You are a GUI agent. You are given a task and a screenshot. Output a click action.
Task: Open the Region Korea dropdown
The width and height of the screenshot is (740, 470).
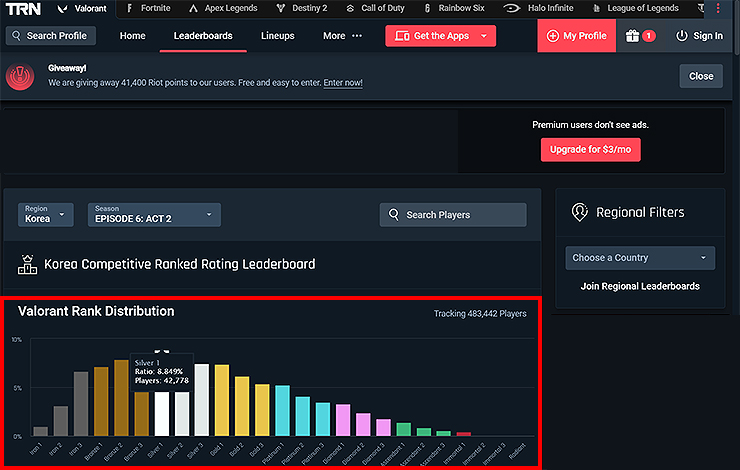click(45, 215)
